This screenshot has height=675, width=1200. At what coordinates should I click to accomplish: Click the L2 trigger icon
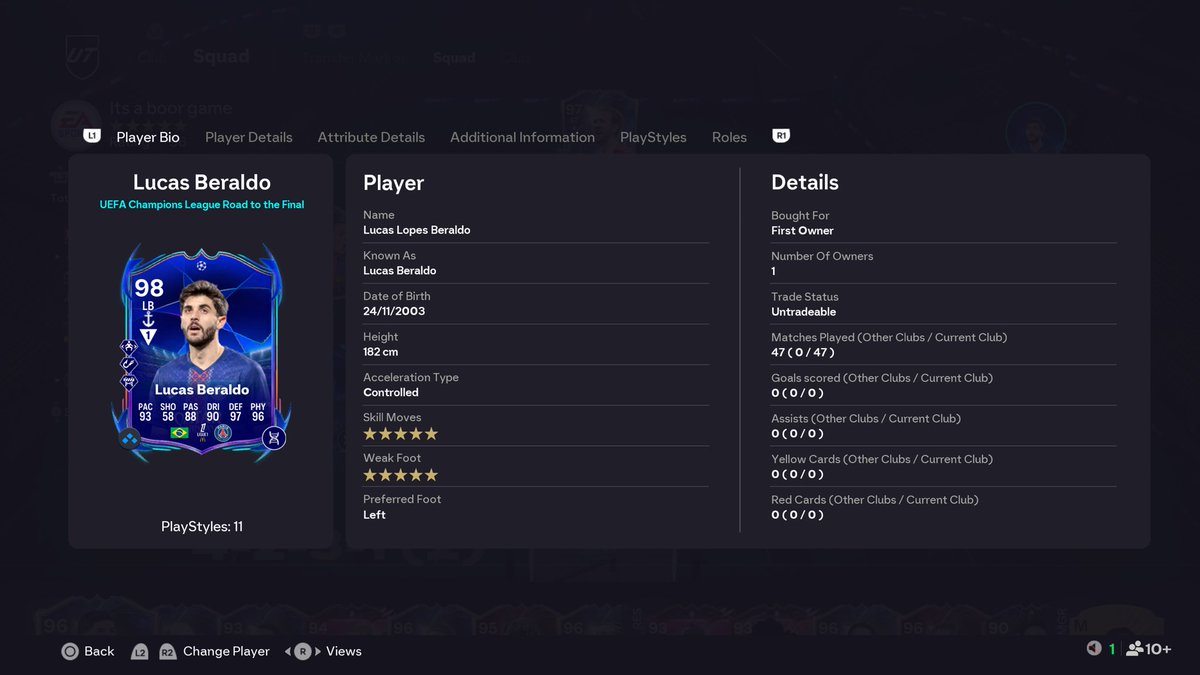[140, 651]
